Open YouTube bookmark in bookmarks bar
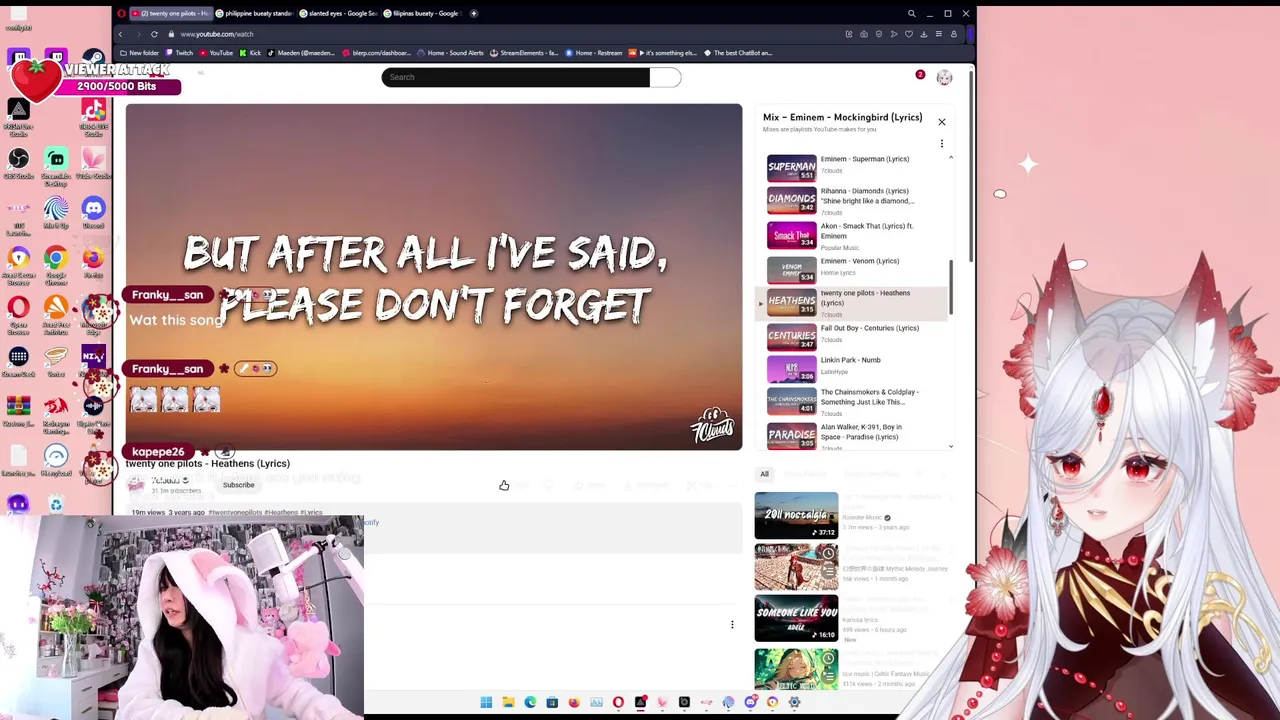1280x720 pixels. (216, 53)
